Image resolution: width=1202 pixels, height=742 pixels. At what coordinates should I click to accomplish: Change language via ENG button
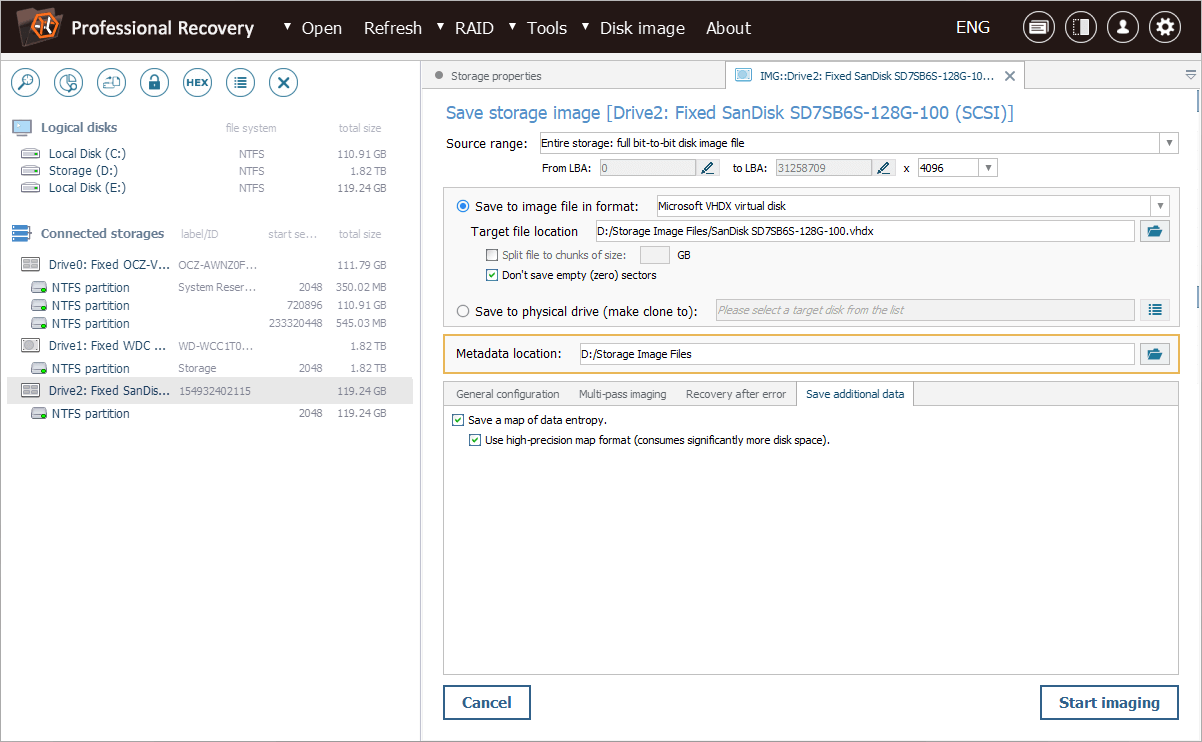pyautogui.click(x=973, y=28)
